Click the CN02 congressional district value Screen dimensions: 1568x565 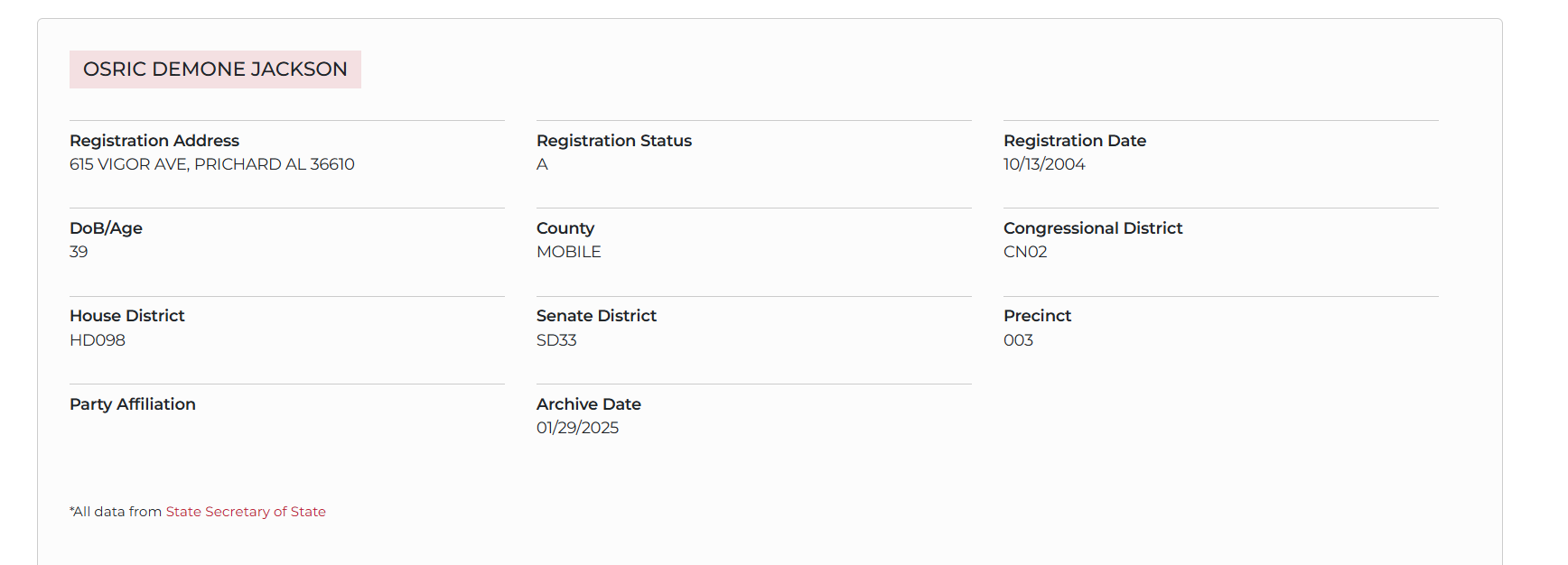[1024, 252]
